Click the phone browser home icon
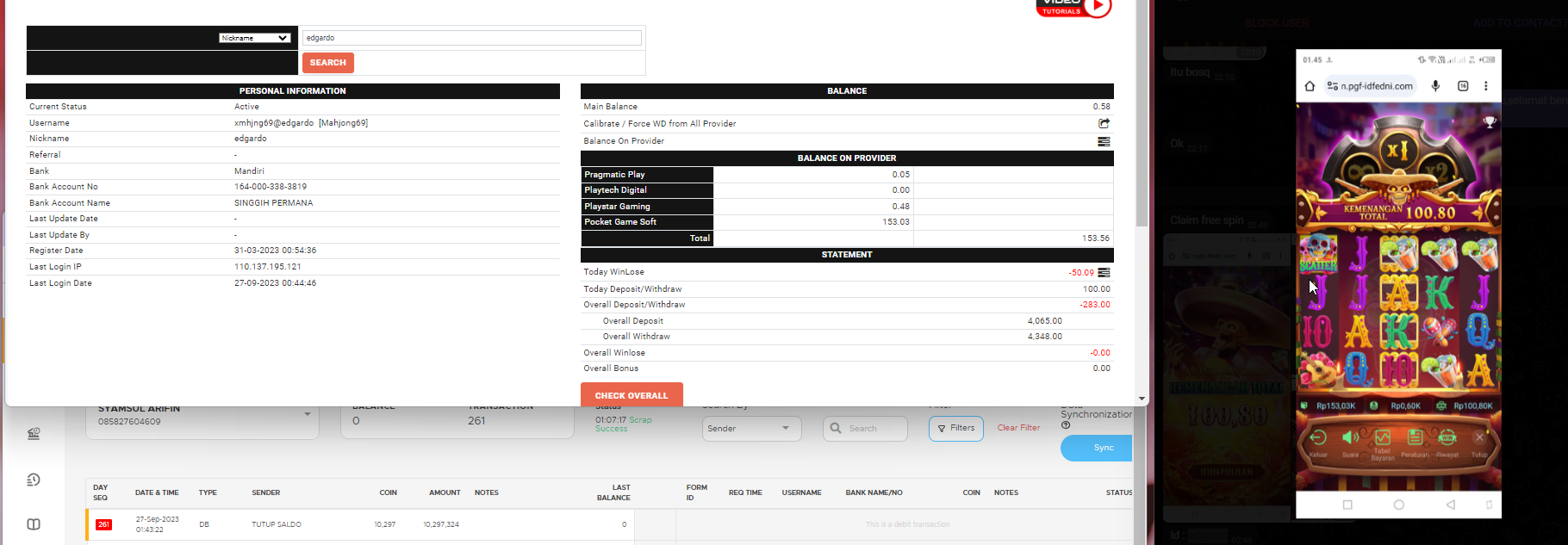This screenshot has height=545, width=1568. 1310,86
